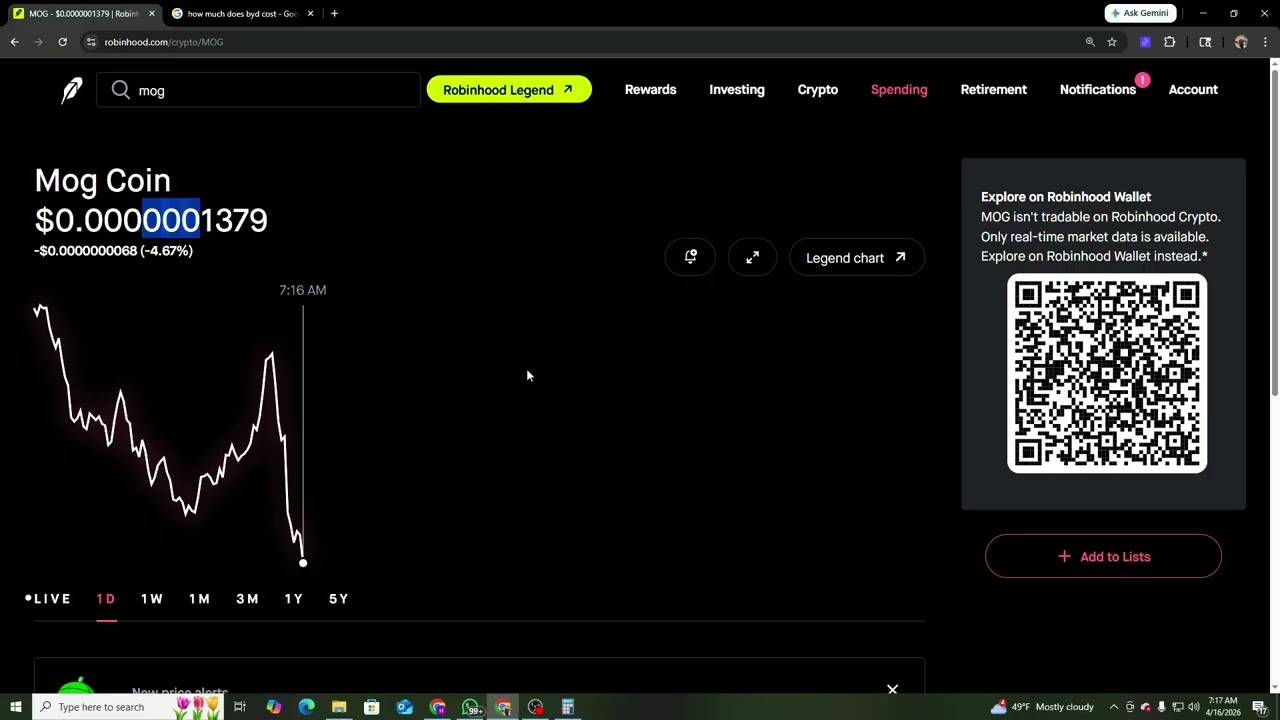Open the Windows Start menu
This screenshot has height=720, width=1280.
15,707
